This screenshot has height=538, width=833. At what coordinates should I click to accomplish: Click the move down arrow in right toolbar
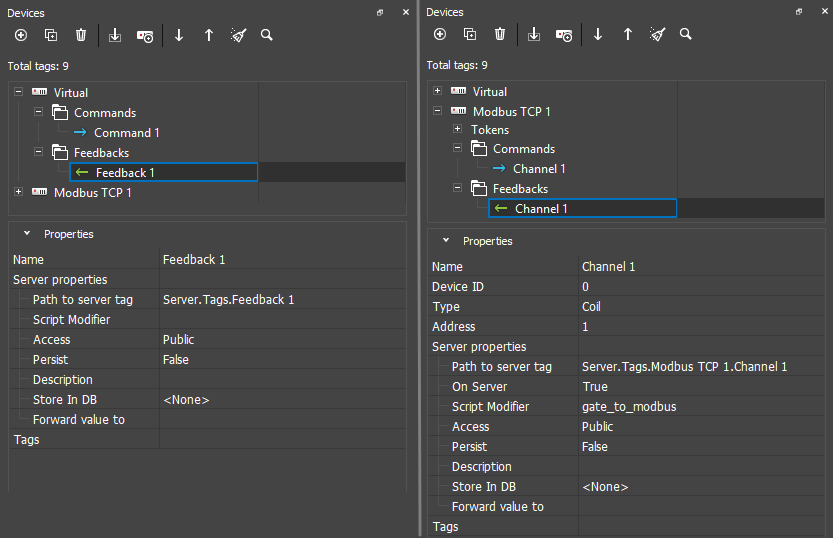598,34
